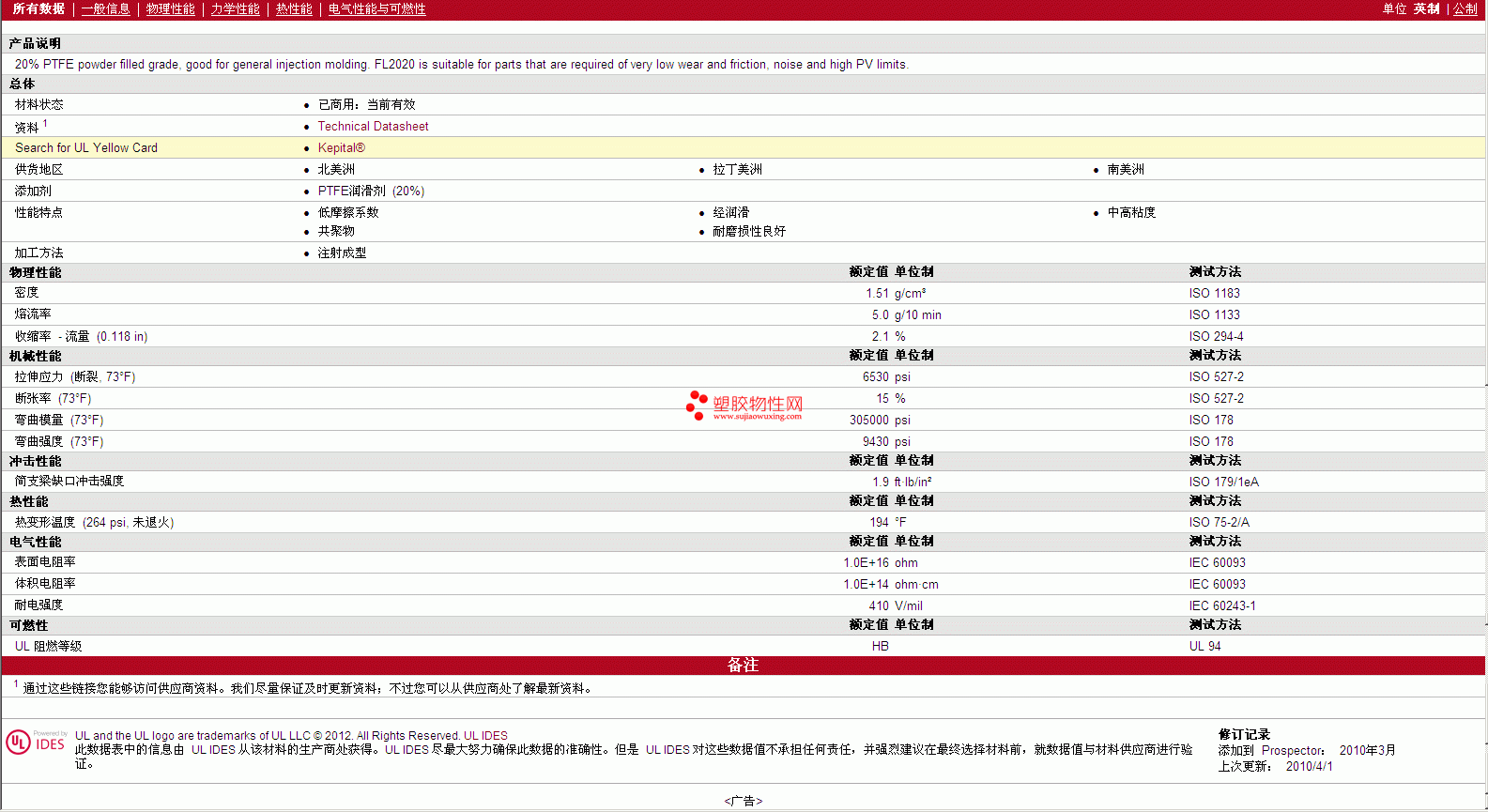Click the ISO 75-2/A test method
The height and width of the screenshot is (812, 1488).
pos(1219,523)
